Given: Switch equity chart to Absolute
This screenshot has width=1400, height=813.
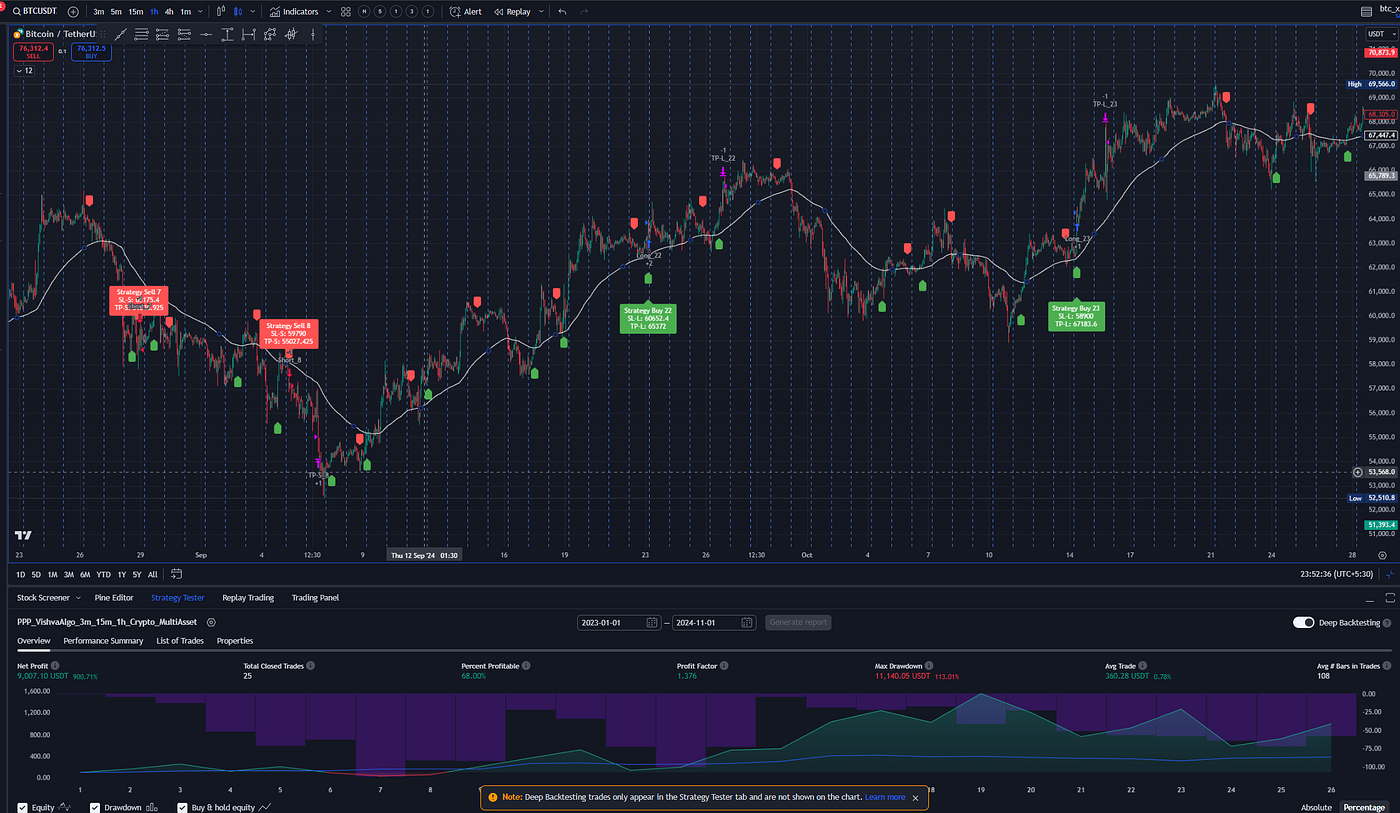Looking at the screenshot, I should point(1317,807).
